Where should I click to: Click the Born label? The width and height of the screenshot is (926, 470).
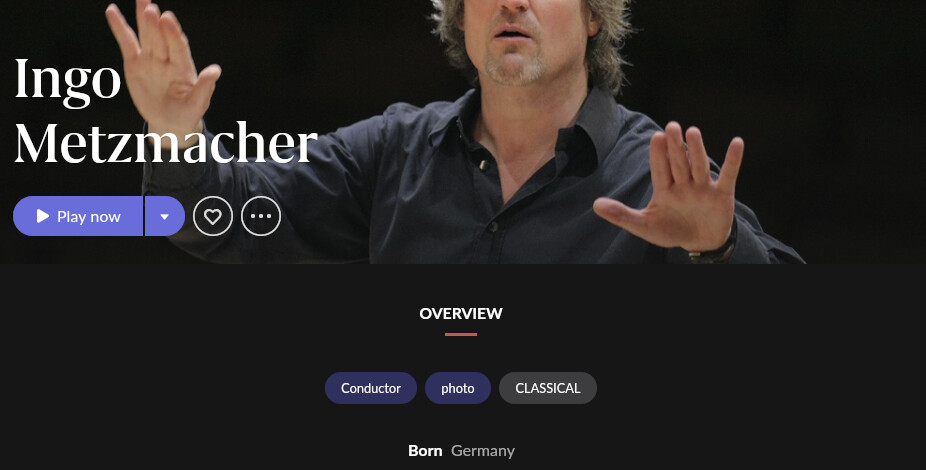tap(425, 451)
